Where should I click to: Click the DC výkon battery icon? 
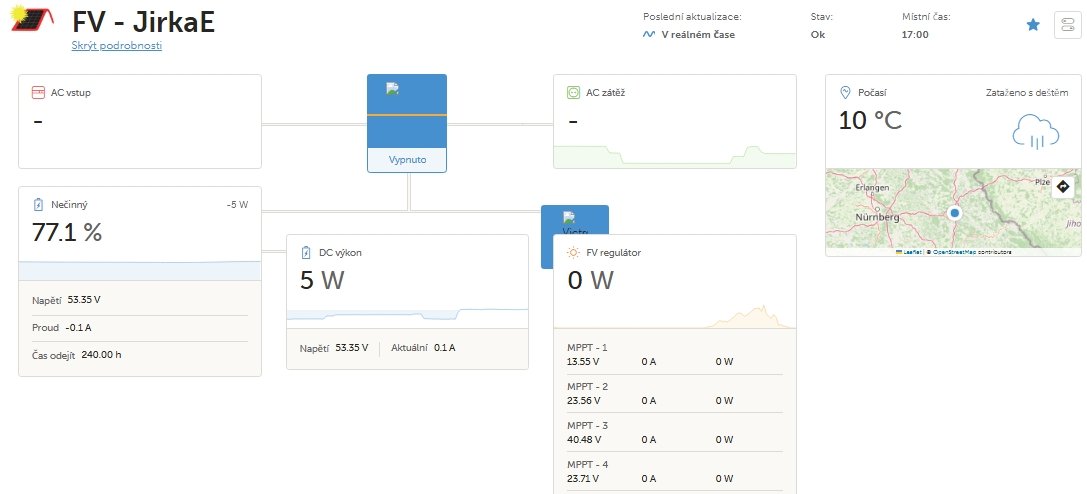[x=306, y=253]
